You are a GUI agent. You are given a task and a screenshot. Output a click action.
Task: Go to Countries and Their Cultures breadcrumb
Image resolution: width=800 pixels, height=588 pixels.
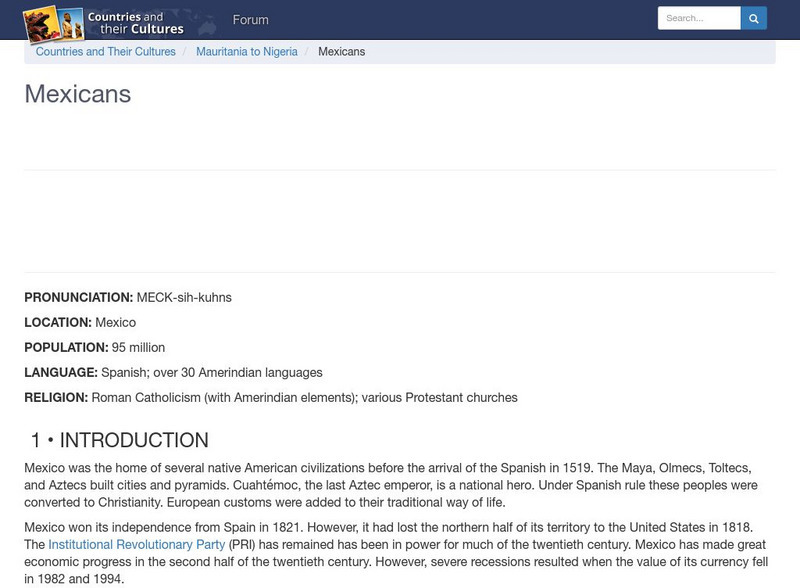(x=106, y=52)
